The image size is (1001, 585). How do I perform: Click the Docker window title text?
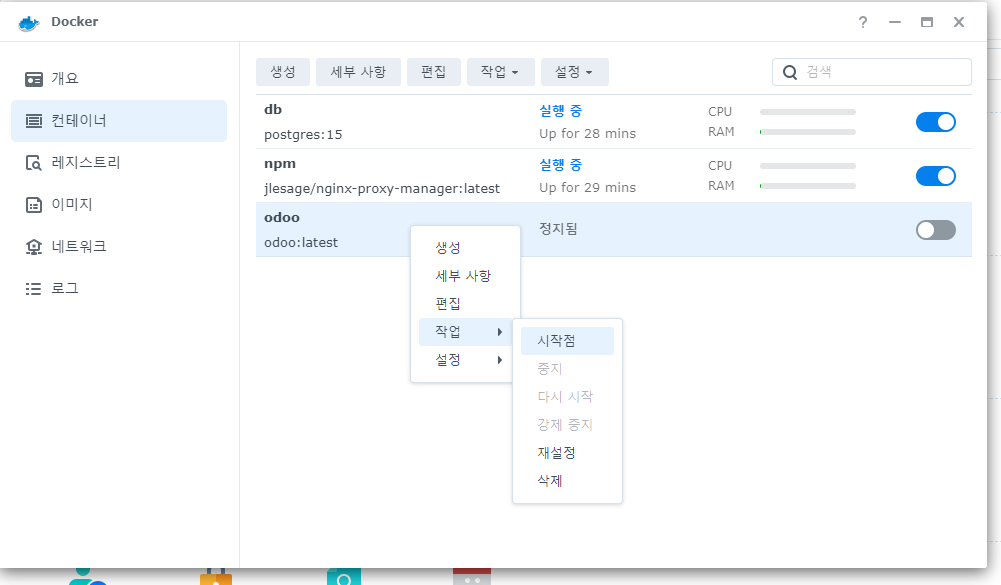pyautogui.click(x=75, y=22)
